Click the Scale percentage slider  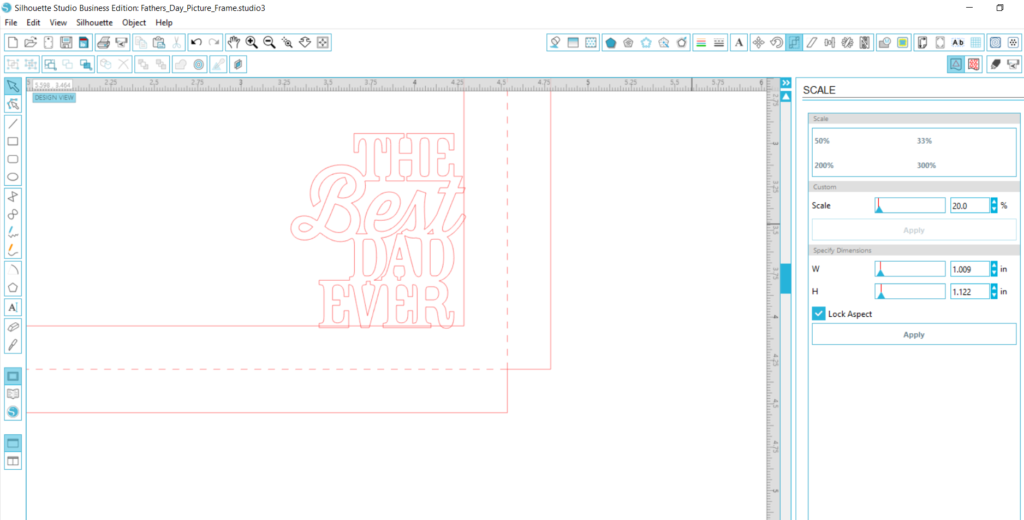click(x=908, y=205)
